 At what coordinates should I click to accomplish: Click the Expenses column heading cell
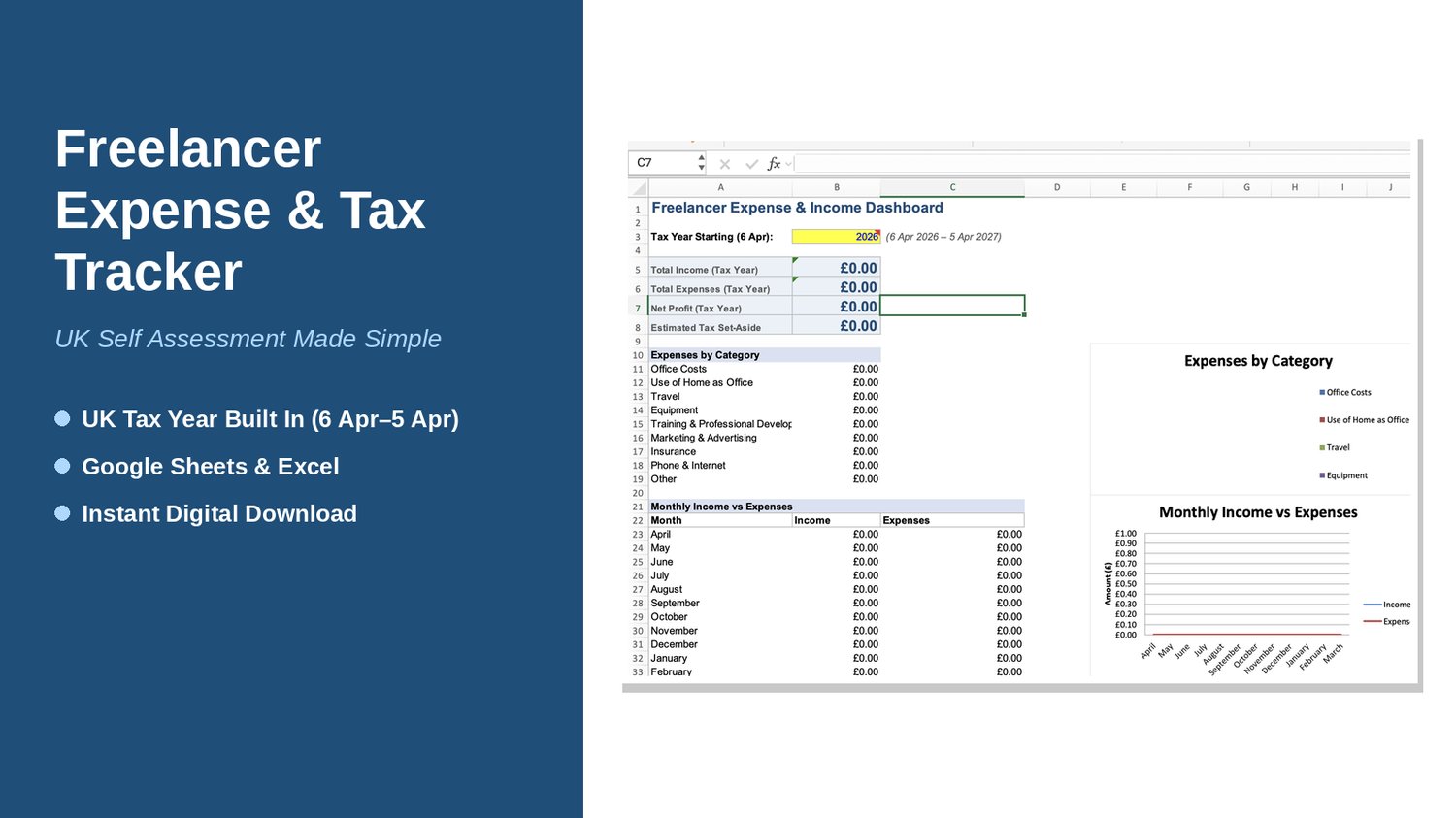(952, 520)
